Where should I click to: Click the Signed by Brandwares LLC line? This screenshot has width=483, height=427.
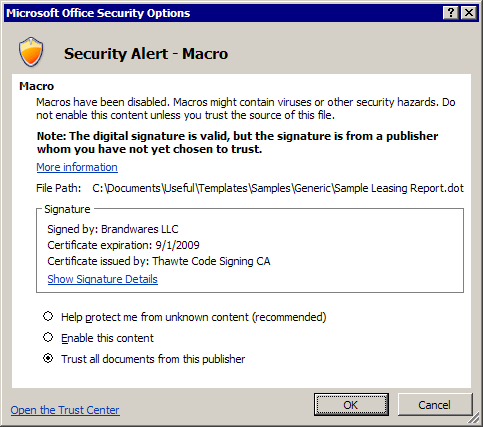(113, 229)
